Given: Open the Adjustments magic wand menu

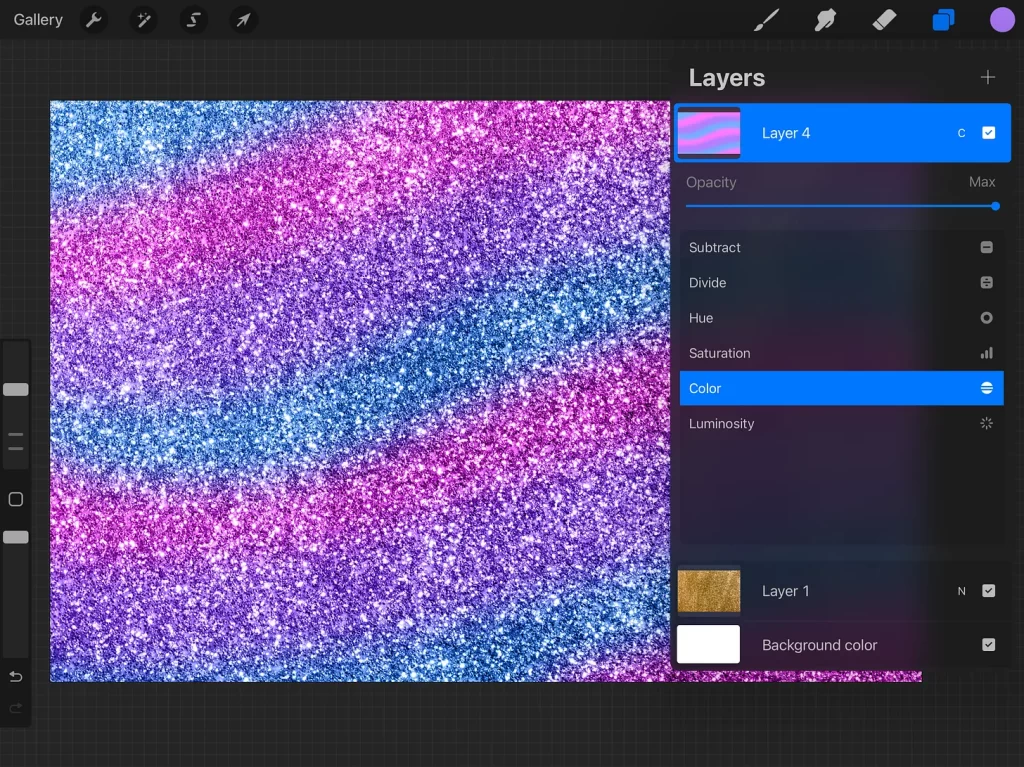Looking at the screenshot, I should tap(143, 20).
